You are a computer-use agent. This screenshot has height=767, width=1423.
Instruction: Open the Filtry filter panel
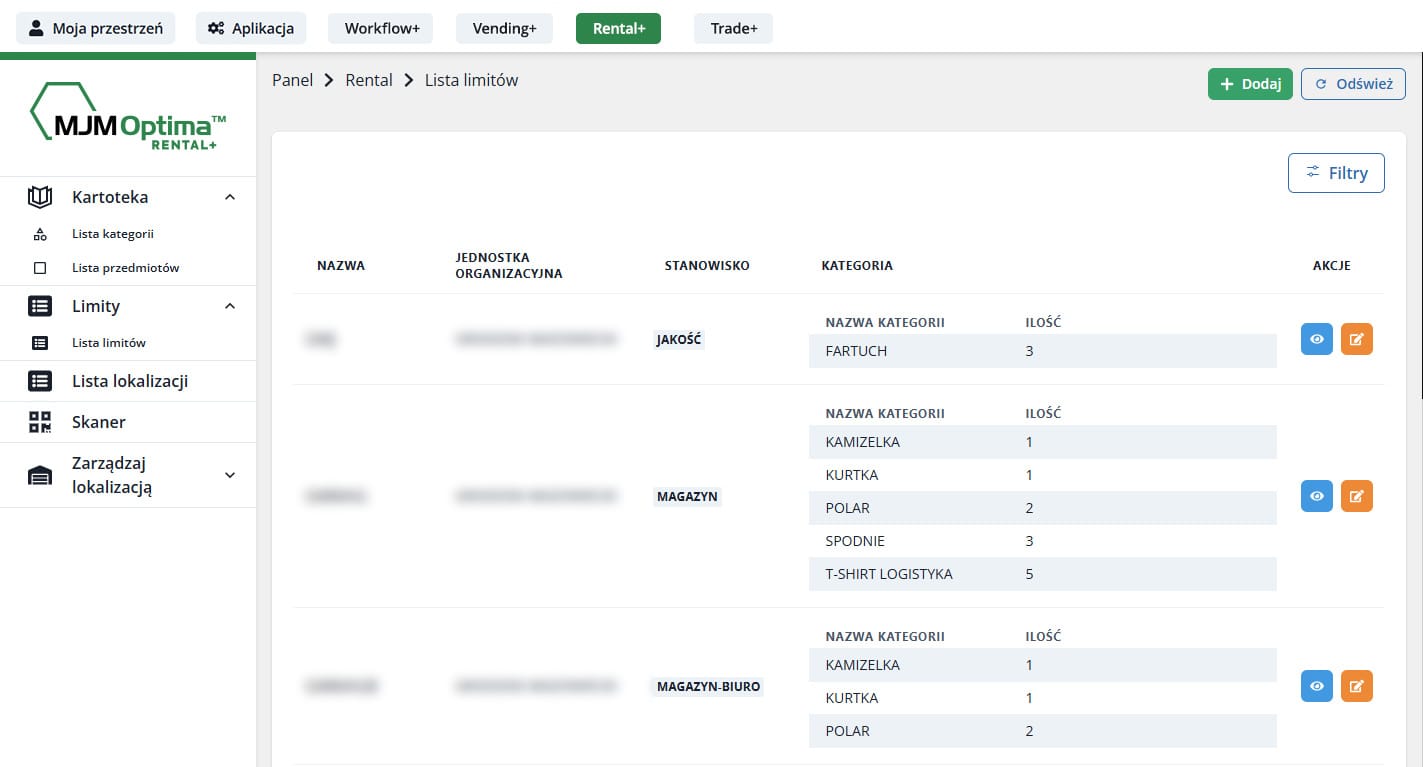1335,173
